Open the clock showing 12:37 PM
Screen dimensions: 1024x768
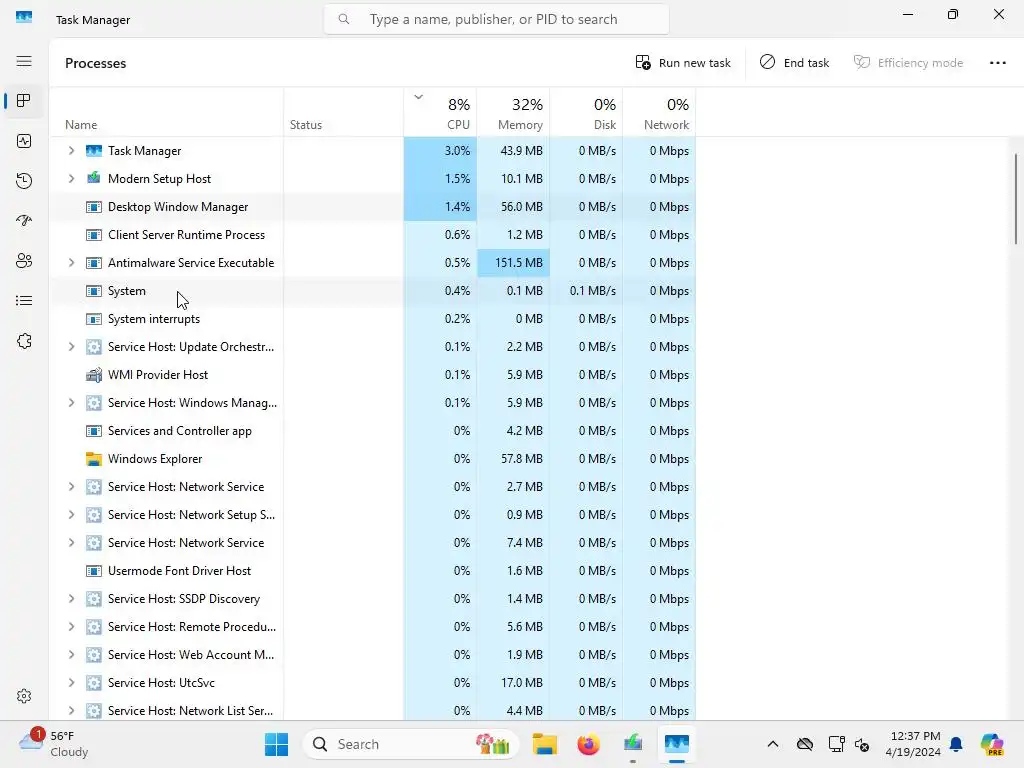[916, 744]
